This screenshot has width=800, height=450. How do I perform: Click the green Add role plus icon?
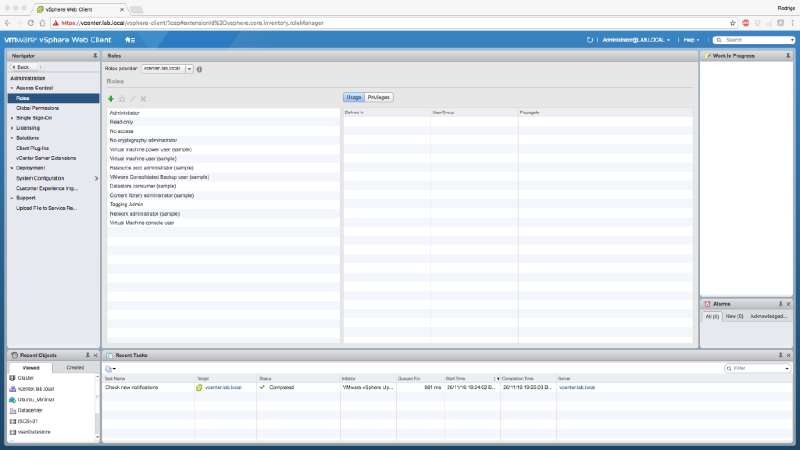(111, 98)
